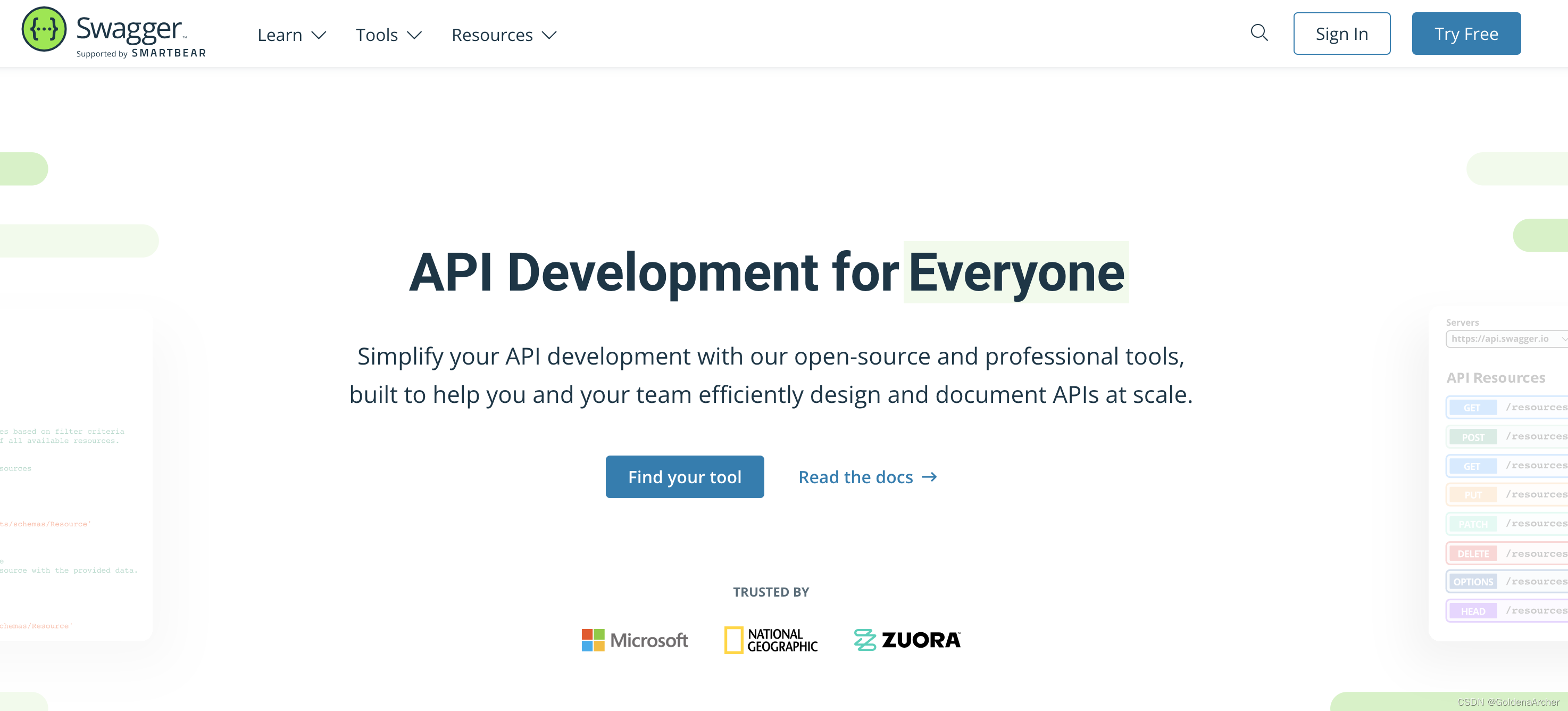1568x711 pixels.
Task: Click the Servers label
Action: [1462, 323]
